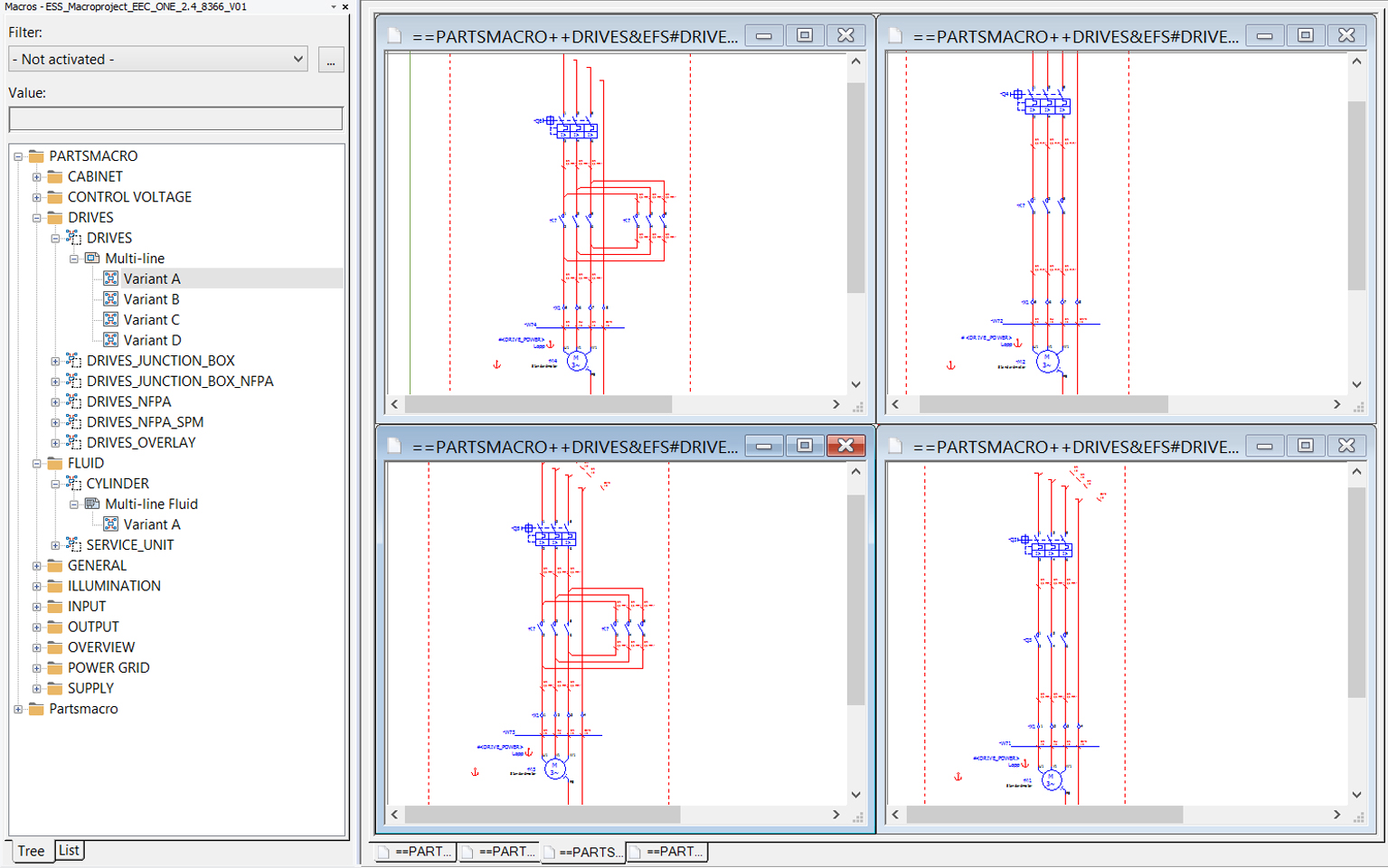The width and height of the screenshot is (1388, 868).
Task: Click the DRIVES macro icon in the tree
Action: point(73,238)
